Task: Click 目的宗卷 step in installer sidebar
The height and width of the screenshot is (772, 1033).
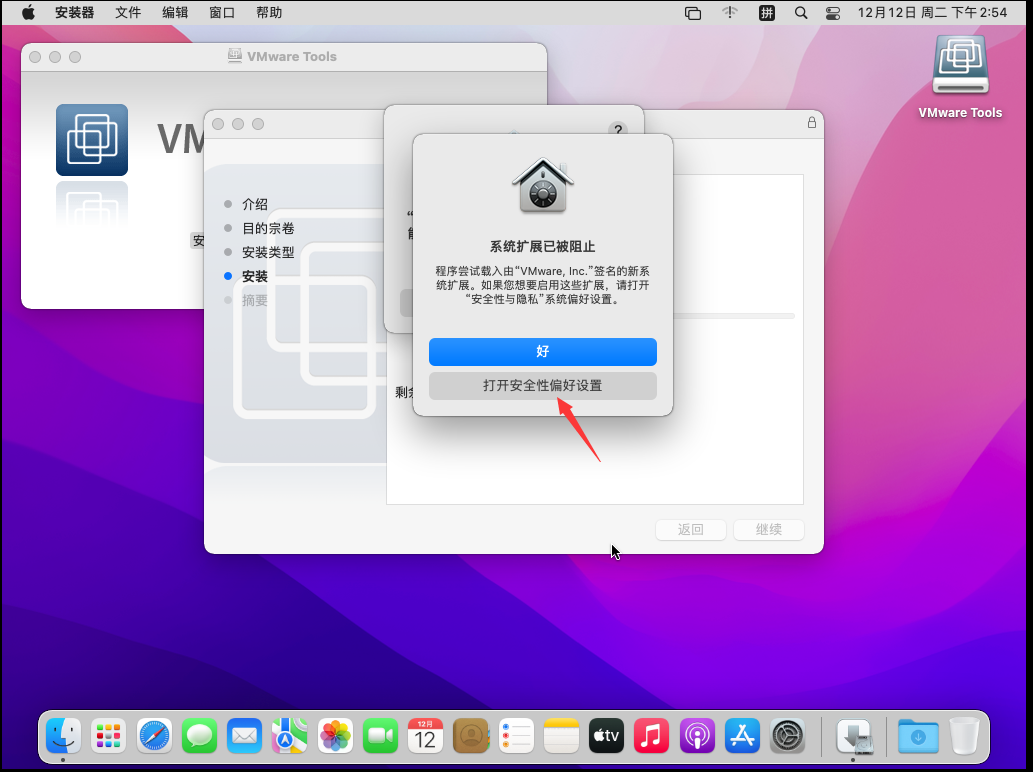Action: (267, 229)
